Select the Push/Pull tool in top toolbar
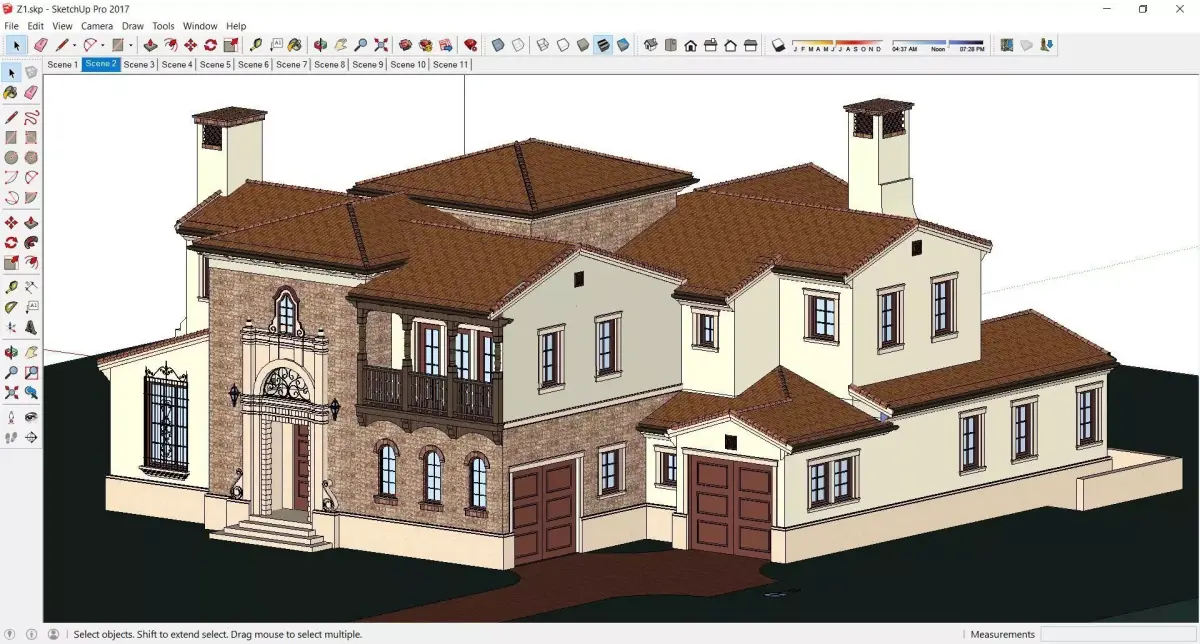Screen dimensions: 1200x644 click(150, 45)
